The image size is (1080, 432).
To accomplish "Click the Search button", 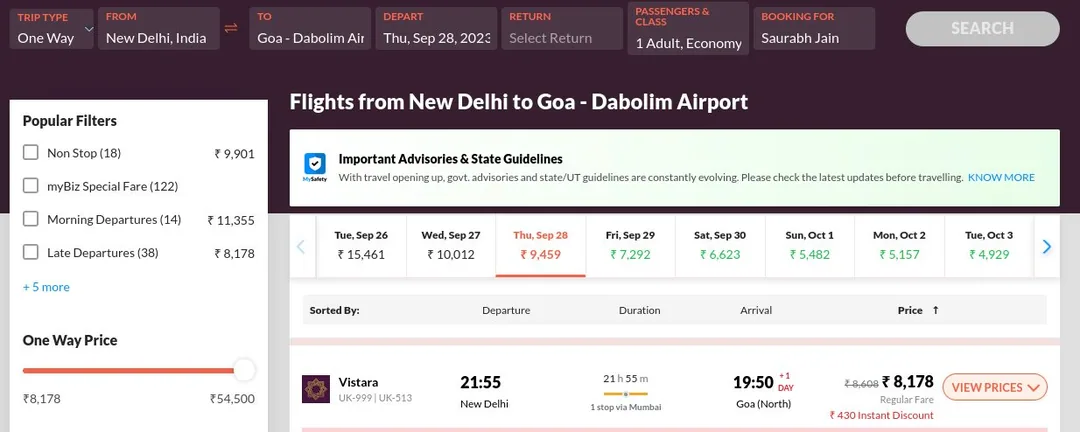I will tap(982, 28).
